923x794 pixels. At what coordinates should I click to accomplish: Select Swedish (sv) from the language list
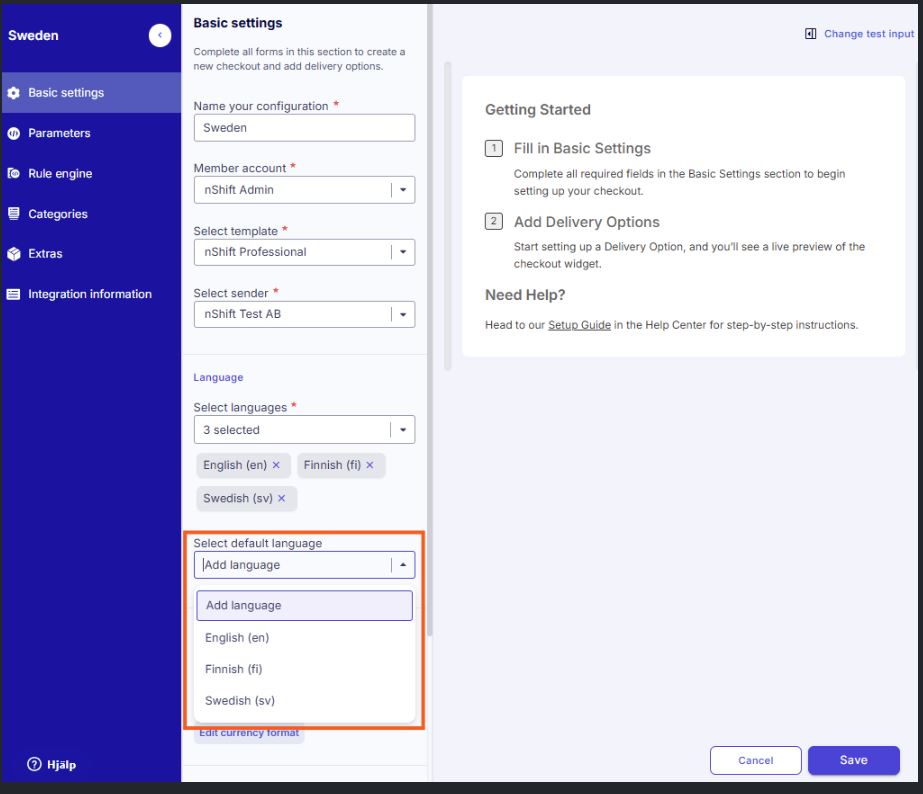[240, 701]
